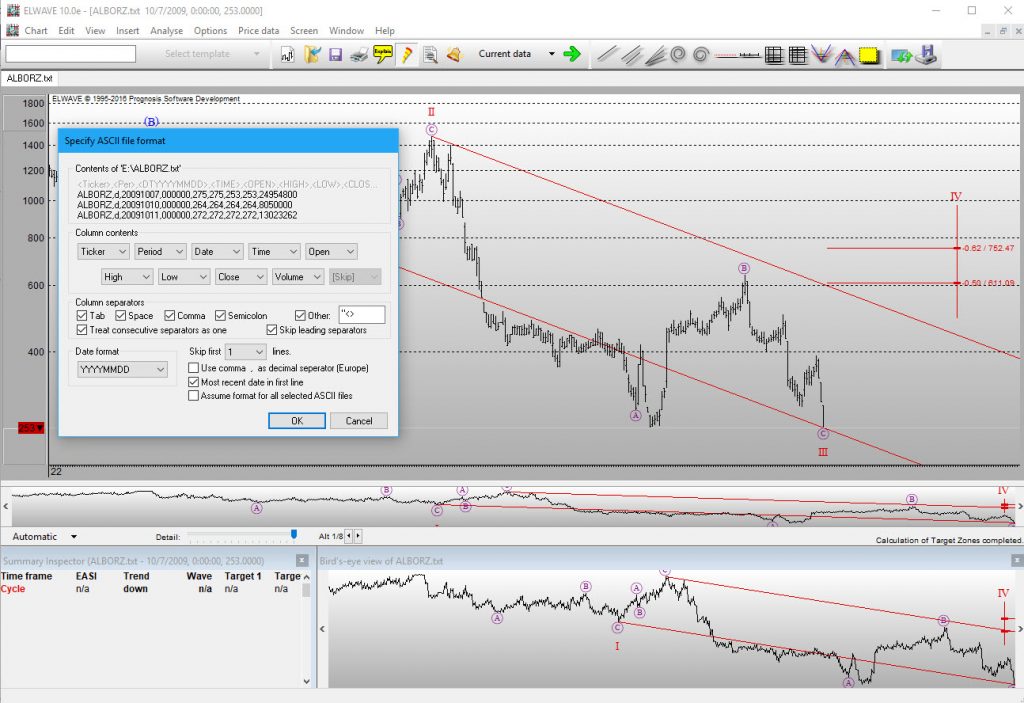The height and width of the screenshot is (703, 1024).
Task: Close the Summary Inspector pane
Action: [302, 561]
